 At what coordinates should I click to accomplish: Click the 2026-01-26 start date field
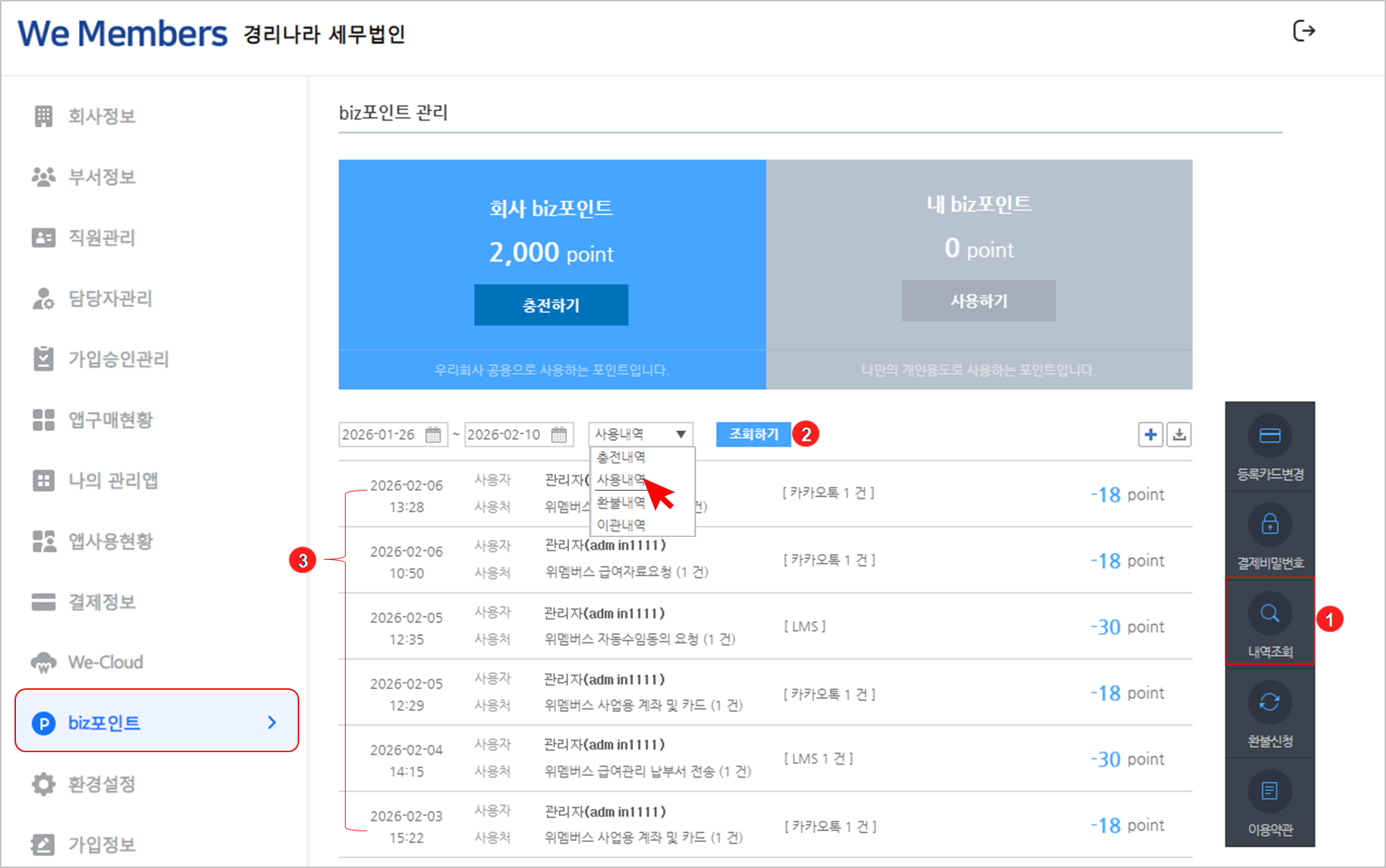click(x=379, y=435)
